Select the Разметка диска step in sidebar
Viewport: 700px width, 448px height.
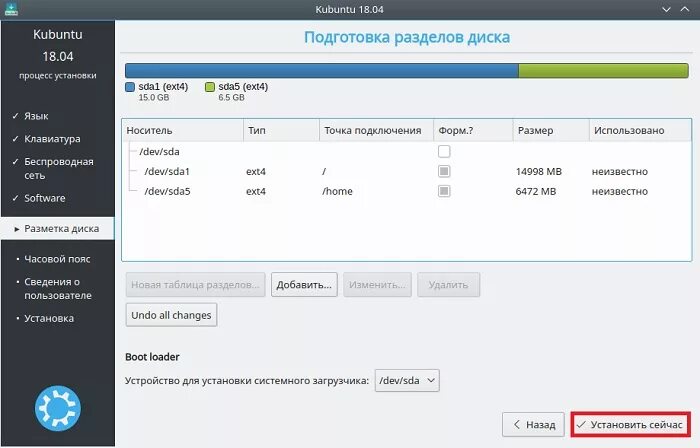58,228
